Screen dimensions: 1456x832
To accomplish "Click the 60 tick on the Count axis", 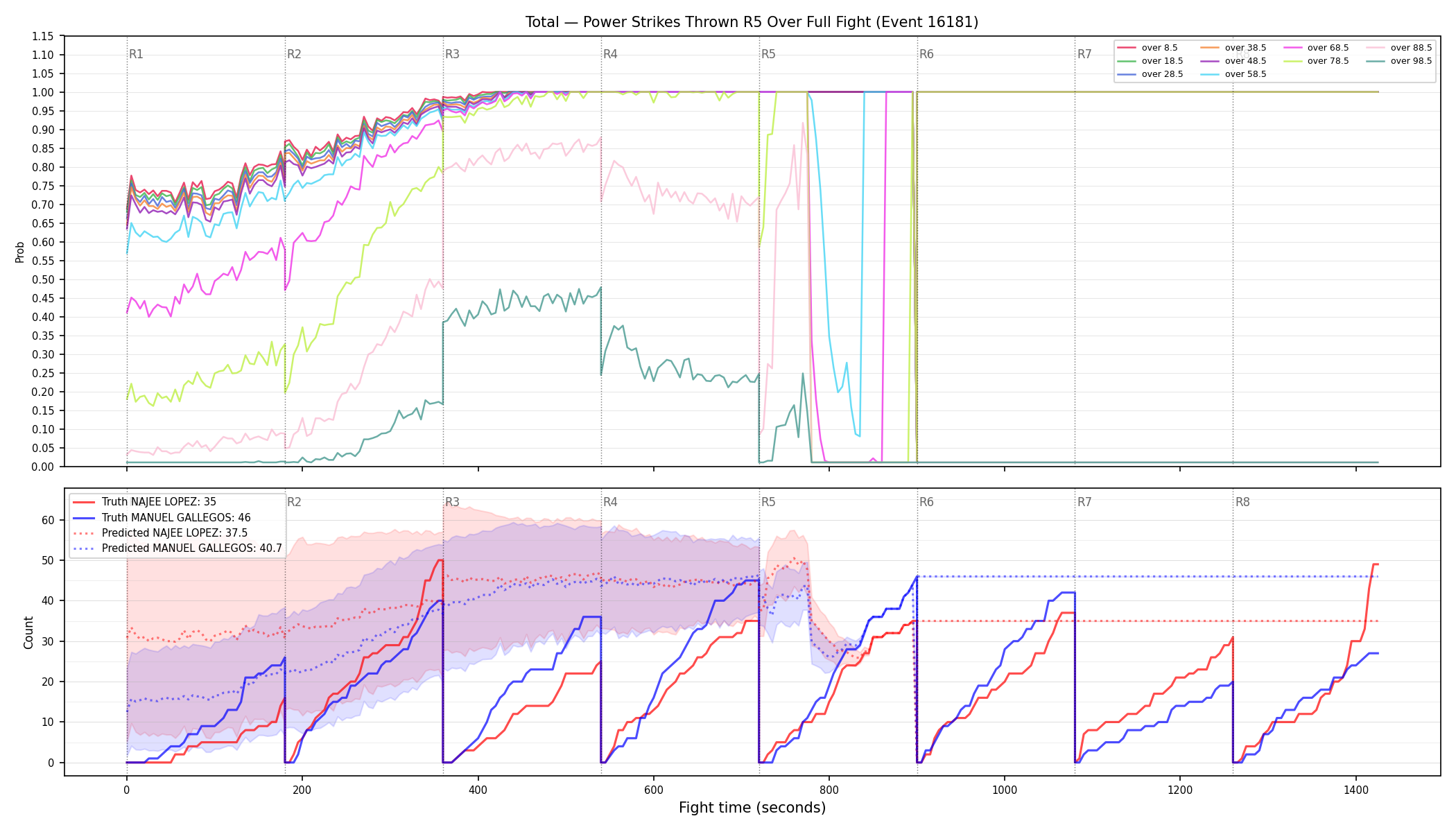I will 48,520.
